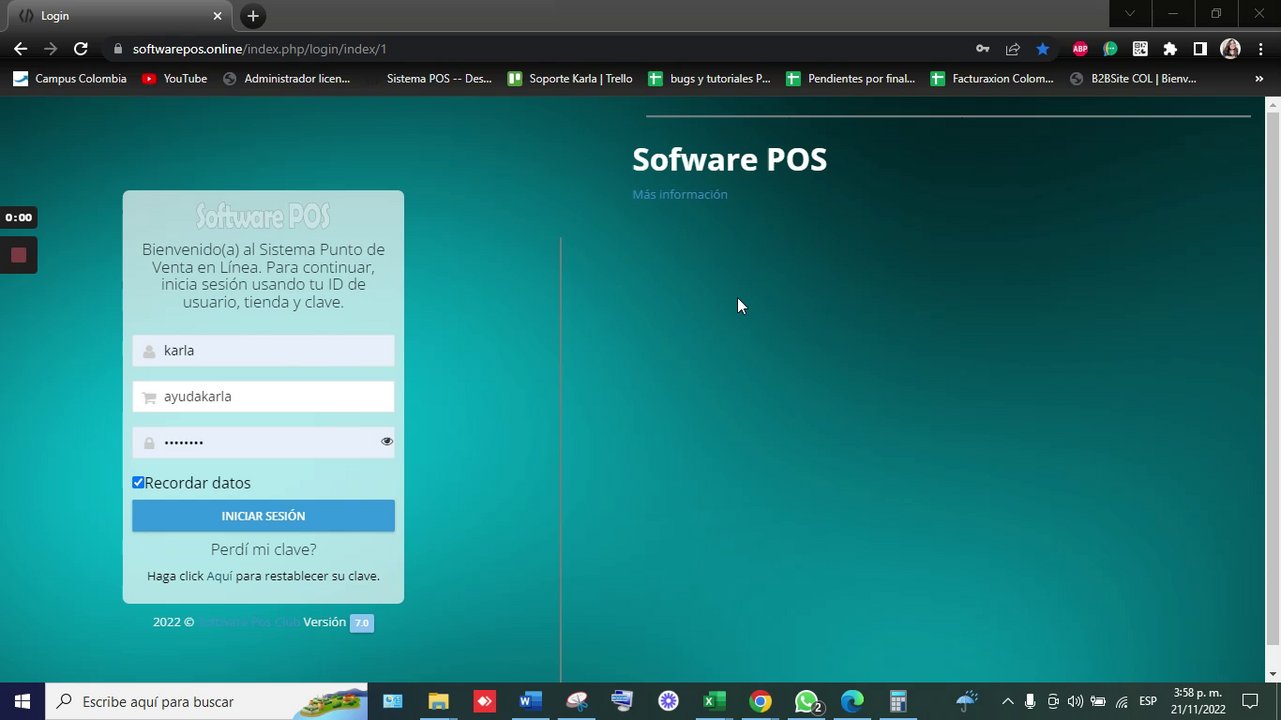Open Microsoft Word from the taskbar
The height and width of the screenshot is (720, 1281).
click(530, 701)
